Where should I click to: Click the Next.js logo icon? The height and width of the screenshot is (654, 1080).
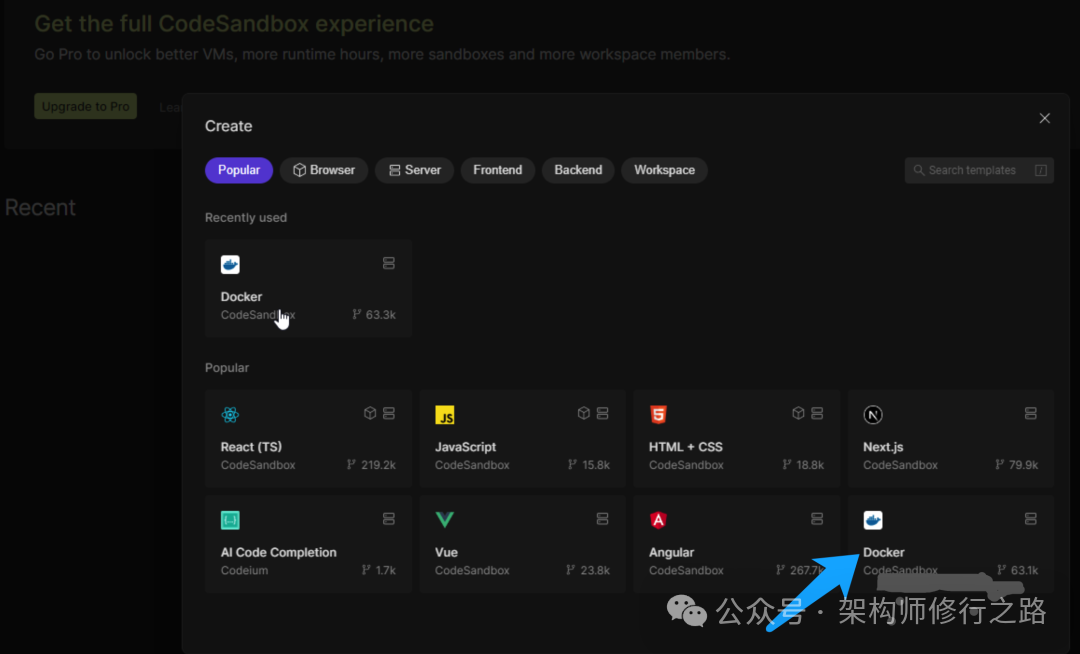click(873, 415)
